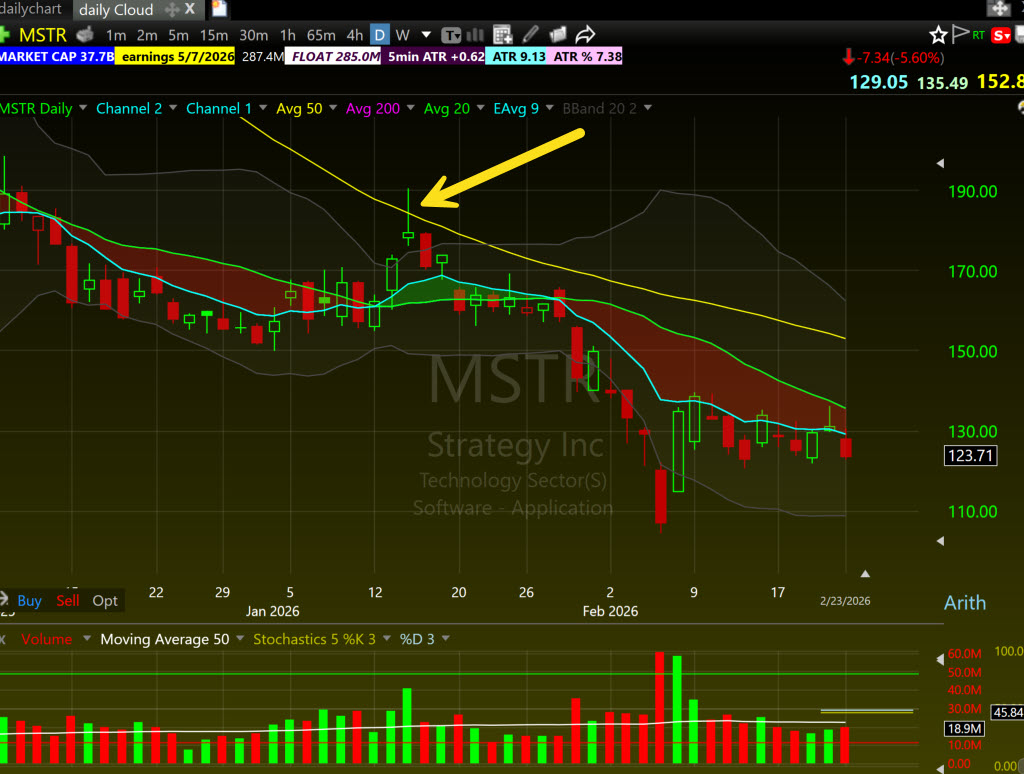This screenshot has height=774, width=1024.
Task: Expand the BBand 20 2 dropdown
Action: [x=647, y=108]
